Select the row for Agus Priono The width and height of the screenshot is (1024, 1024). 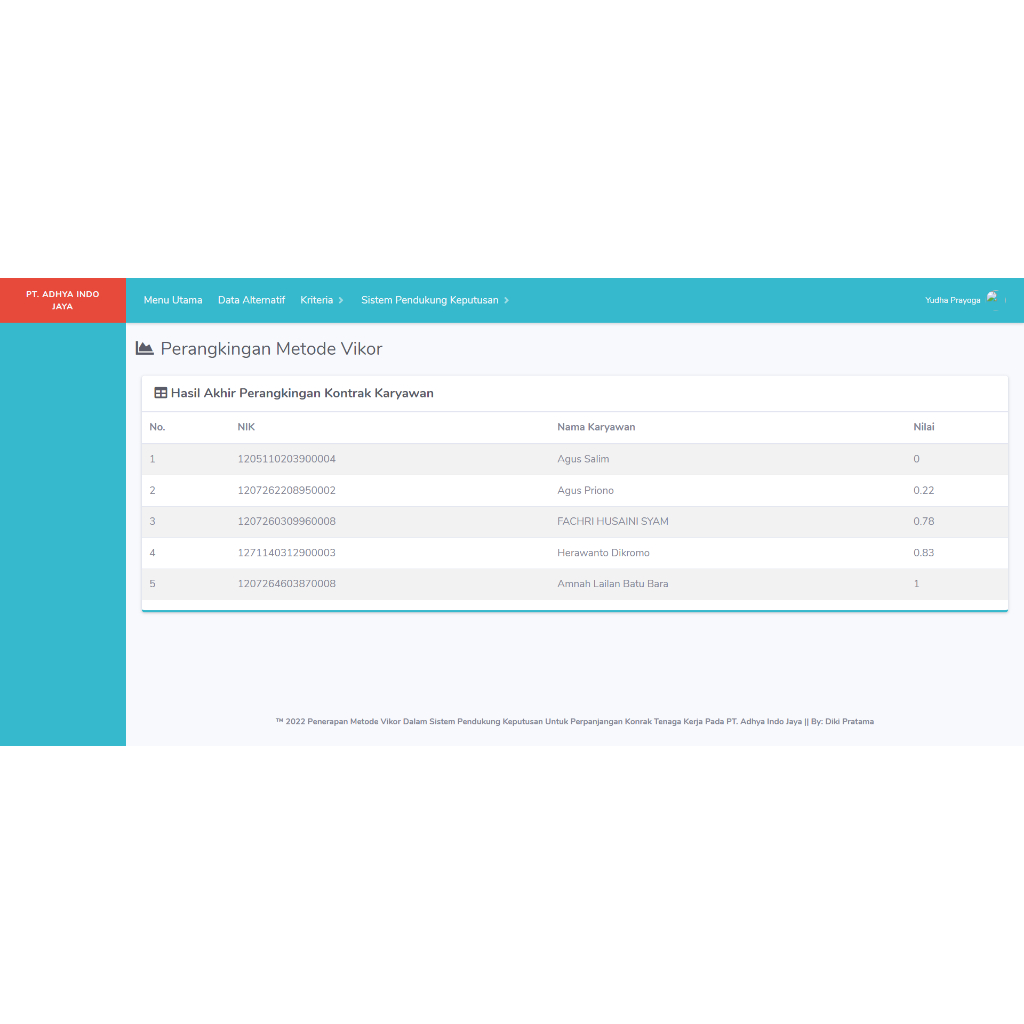575,490
